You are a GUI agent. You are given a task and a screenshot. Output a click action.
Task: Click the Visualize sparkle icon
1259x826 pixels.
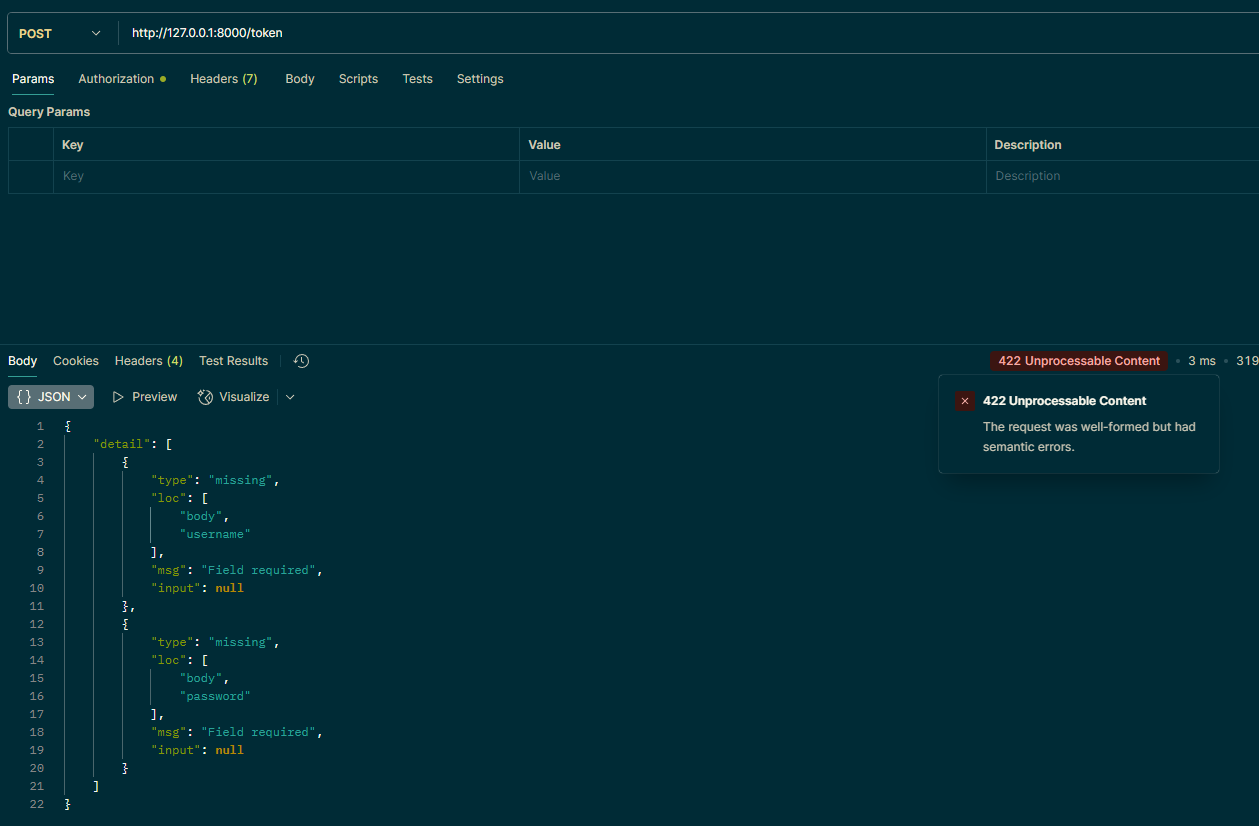pyautogui.click(x=205, y=397)
